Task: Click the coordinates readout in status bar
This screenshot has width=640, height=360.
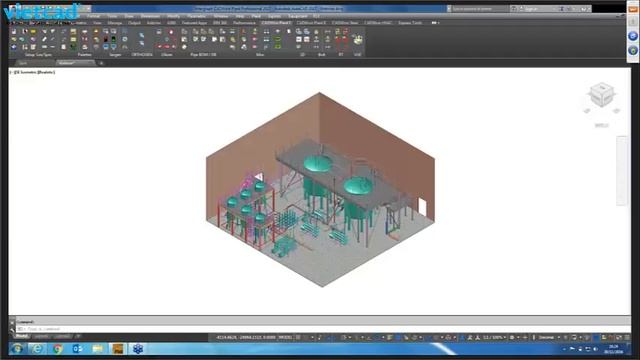Action: coord(245,337)
